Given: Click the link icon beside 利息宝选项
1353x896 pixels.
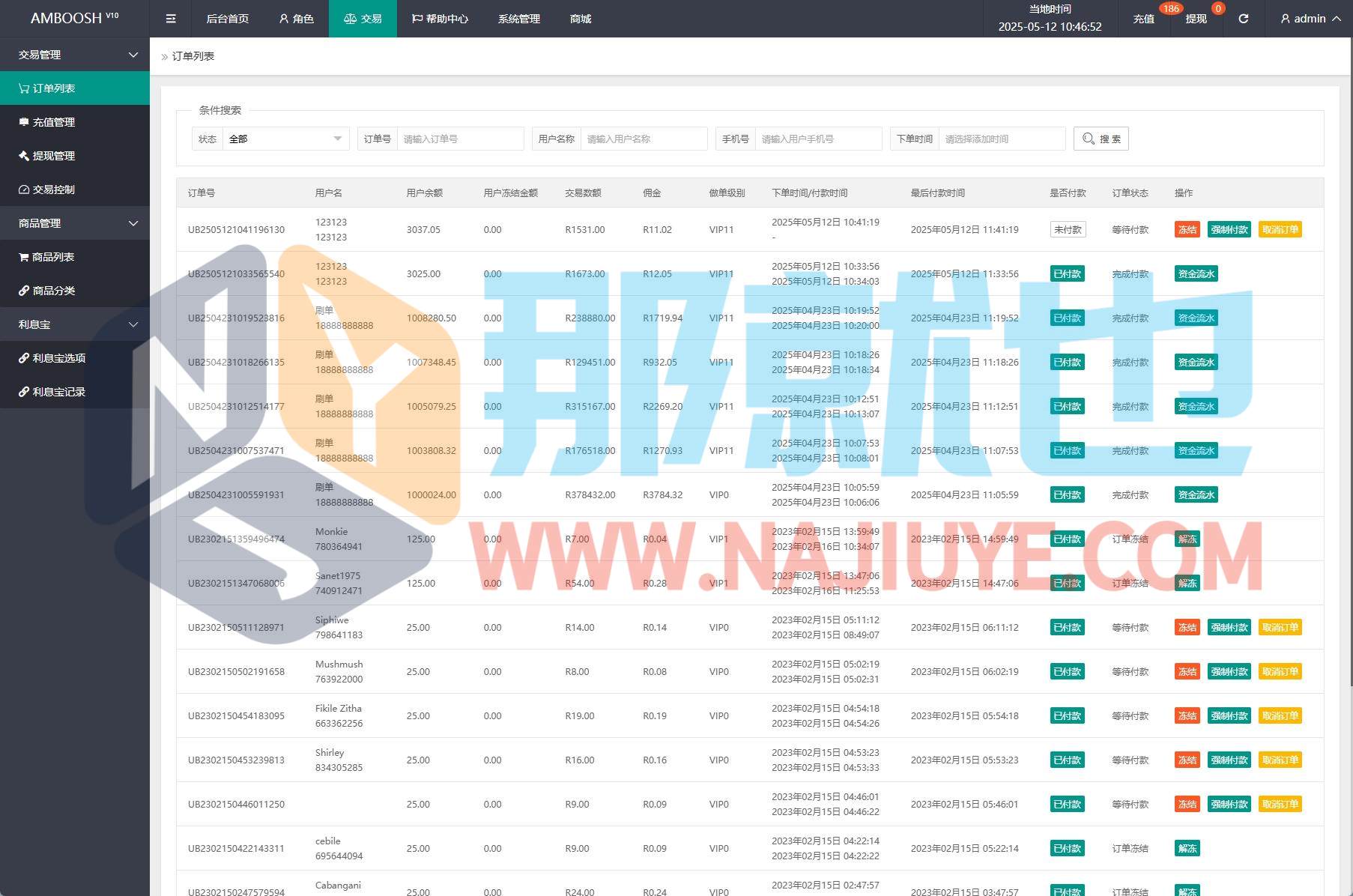Looking at the screenshot, I should point(24,358).
